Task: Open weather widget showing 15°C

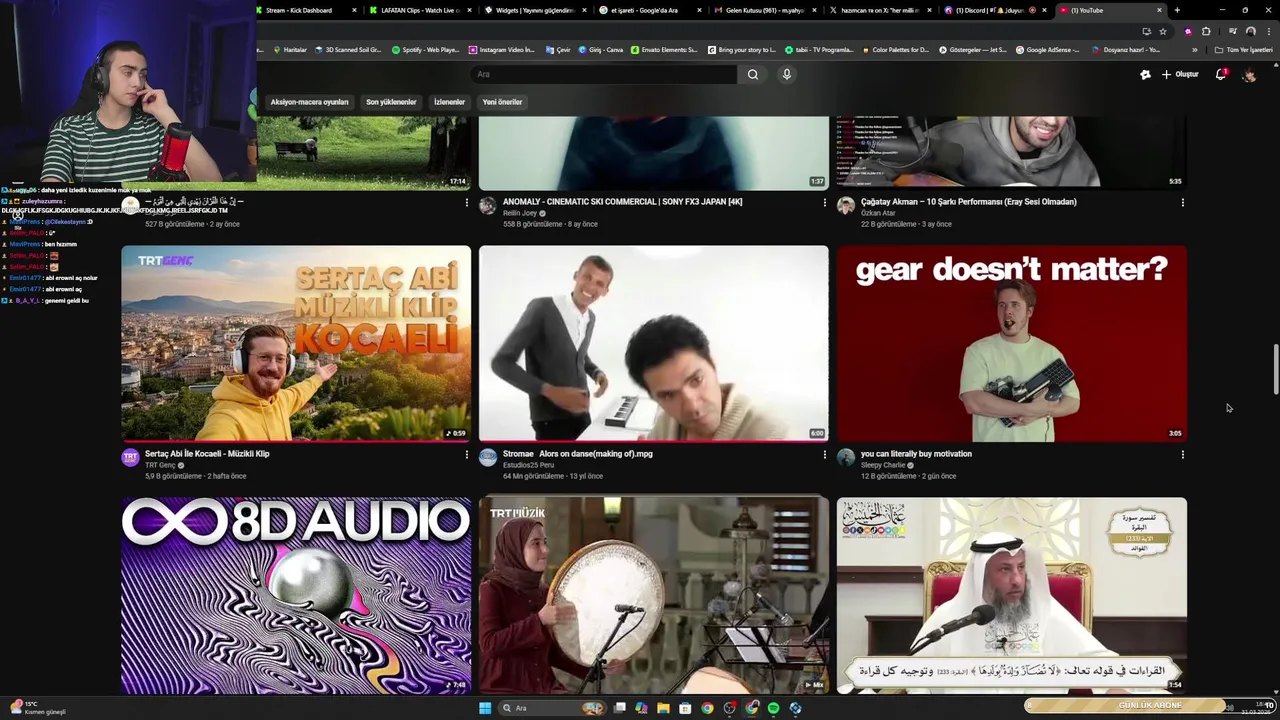Action: [38, 708]
